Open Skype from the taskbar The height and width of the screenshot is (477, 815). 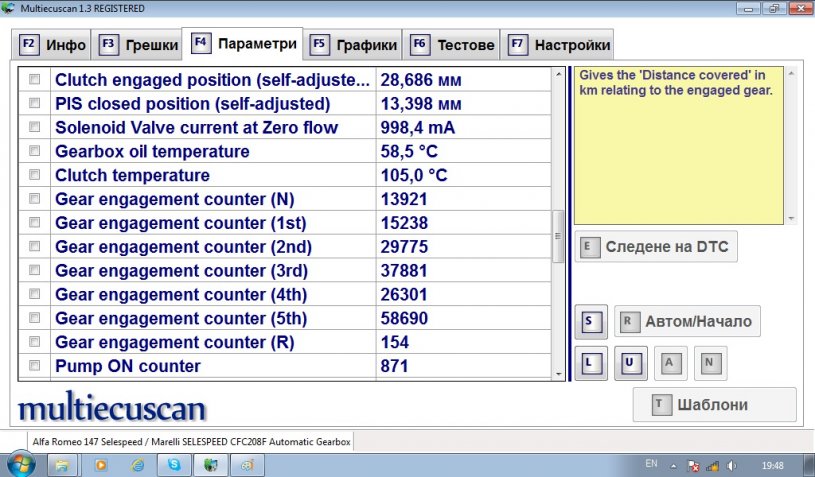coord(175,465)
